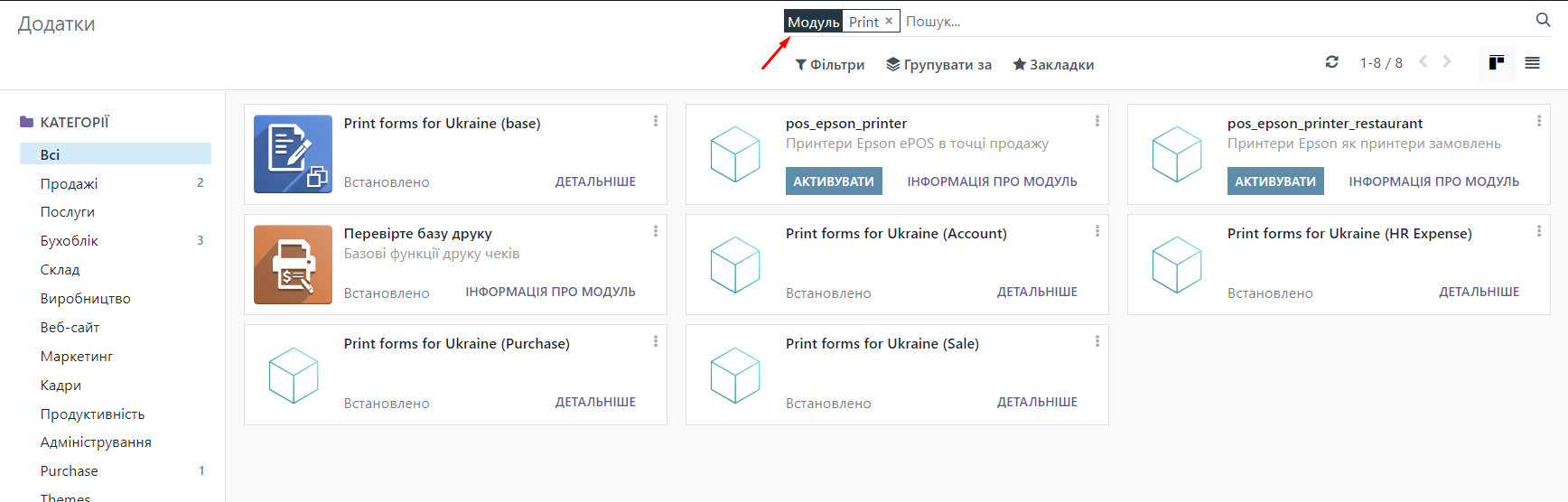1568x502 pixels.
Task: Click the search magnifier icon
Action: pos(1543,20)
